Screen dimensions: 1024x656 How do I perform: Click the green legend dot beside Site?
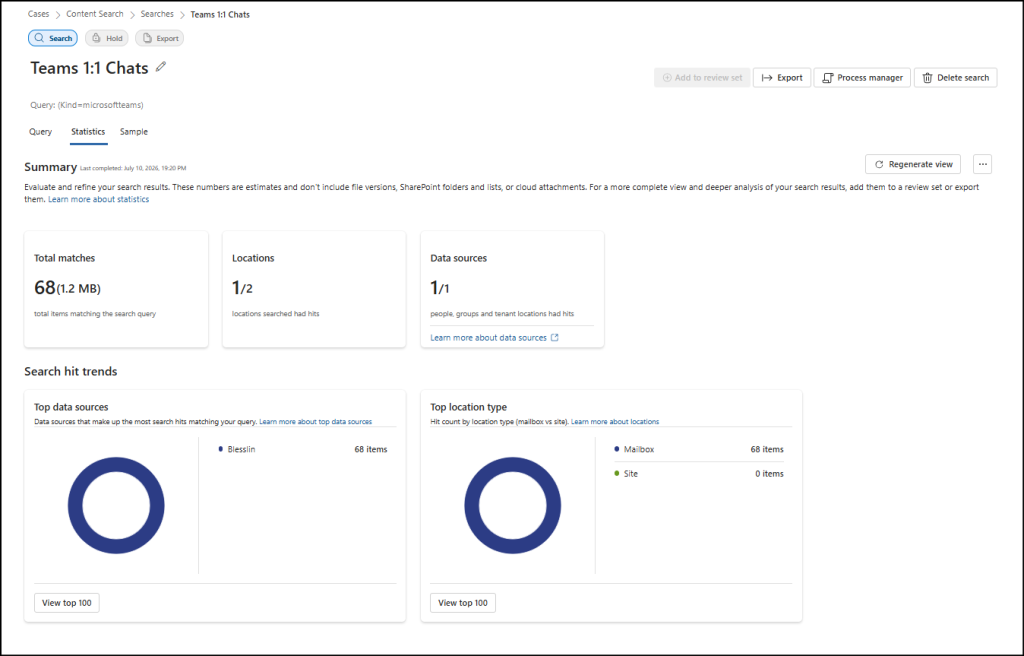[617, 474]
